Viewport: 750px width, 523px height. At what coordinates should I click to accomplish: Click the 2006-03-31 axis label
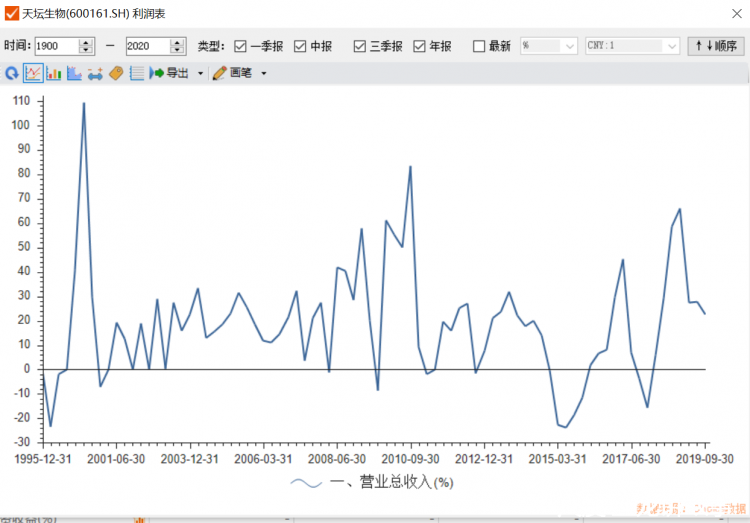point(263,459)
